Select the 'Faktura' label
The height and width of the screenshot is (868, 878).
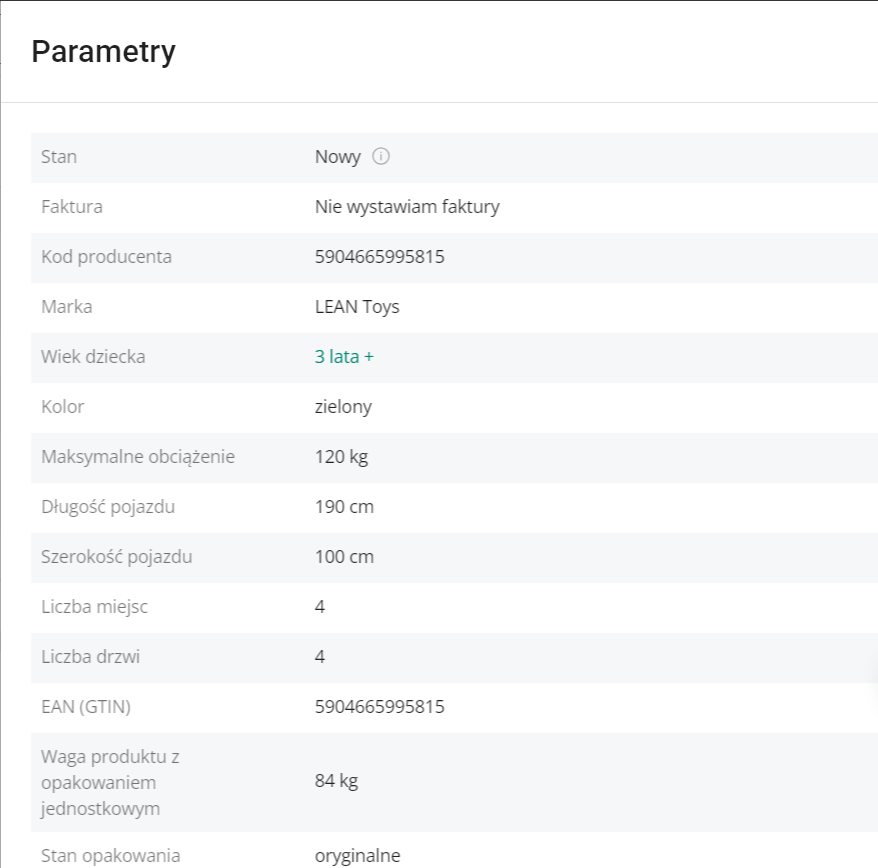pyautogui.click(x=72, y=207)
